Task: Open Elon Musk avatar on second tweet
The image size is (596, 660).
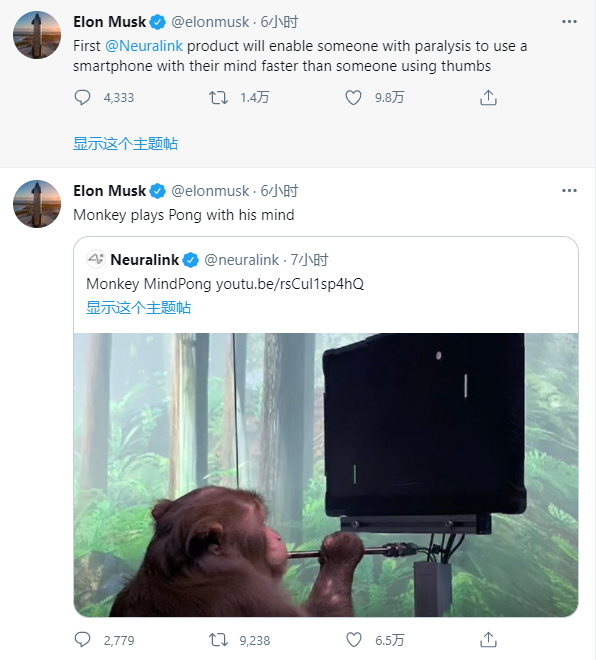Action: (x=37, y=204)
